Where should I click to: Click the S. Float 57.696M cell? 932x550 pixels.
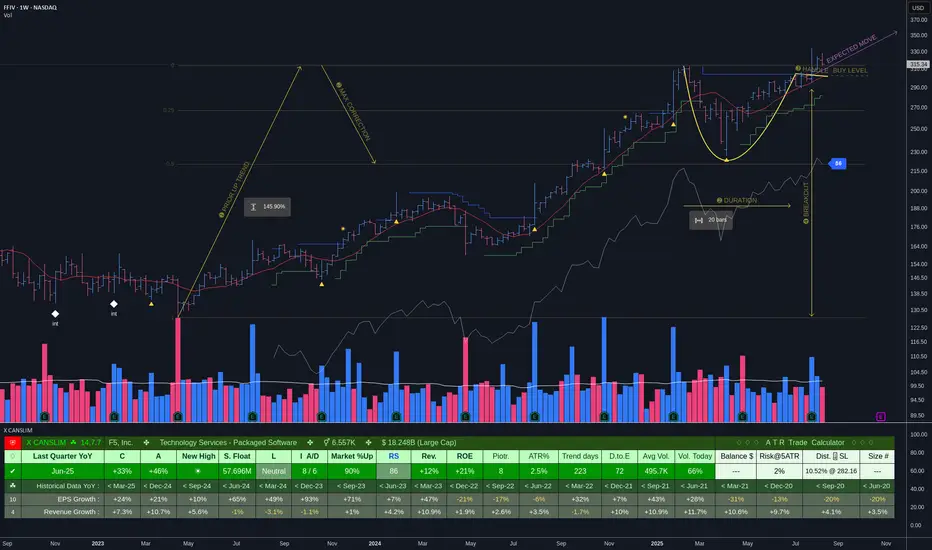[237, 471]
